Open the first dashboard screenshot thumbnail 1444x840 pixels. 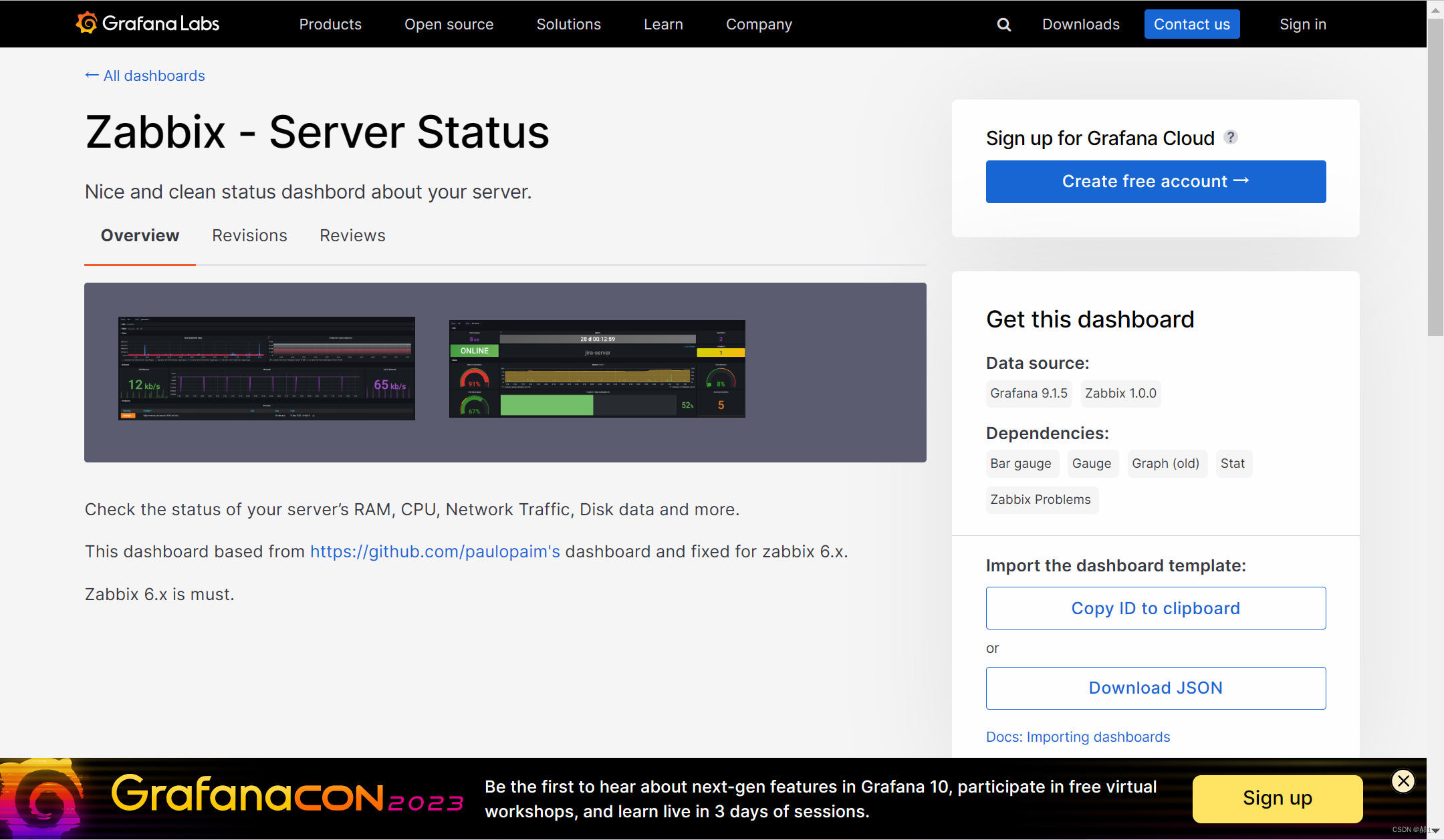266,368
